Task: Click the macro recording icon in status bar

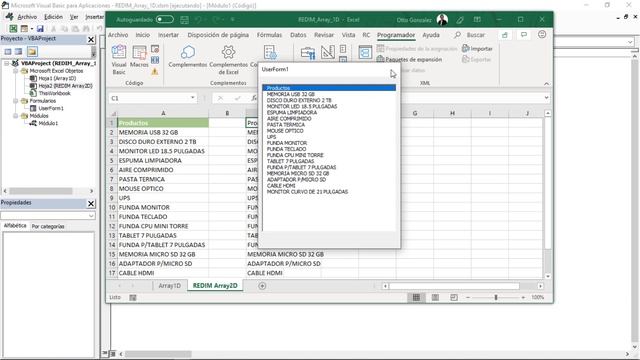Action: tap(133, 298)
